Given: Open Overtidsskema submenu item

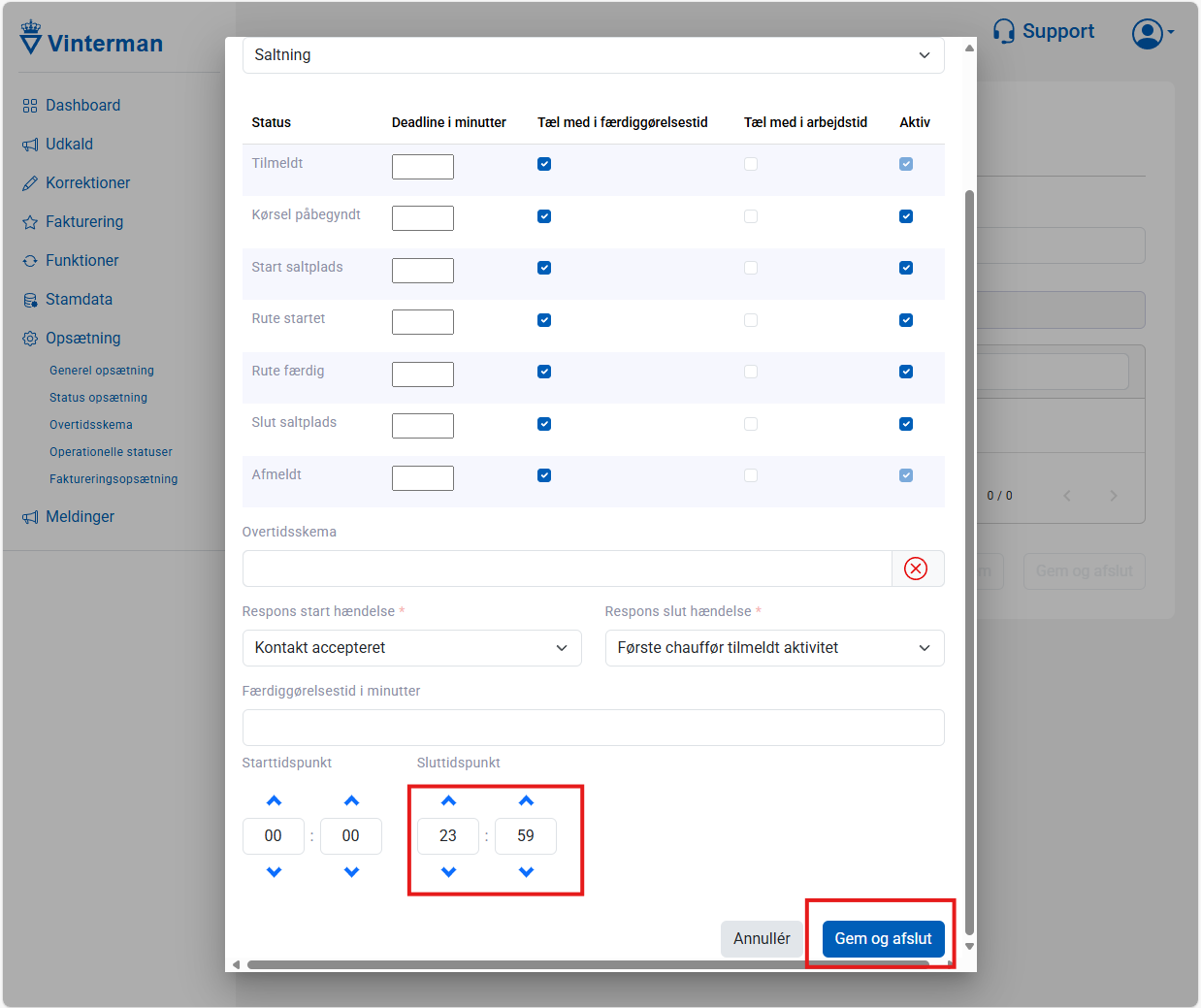Looking at the screenshot, I should click(91, 425).
